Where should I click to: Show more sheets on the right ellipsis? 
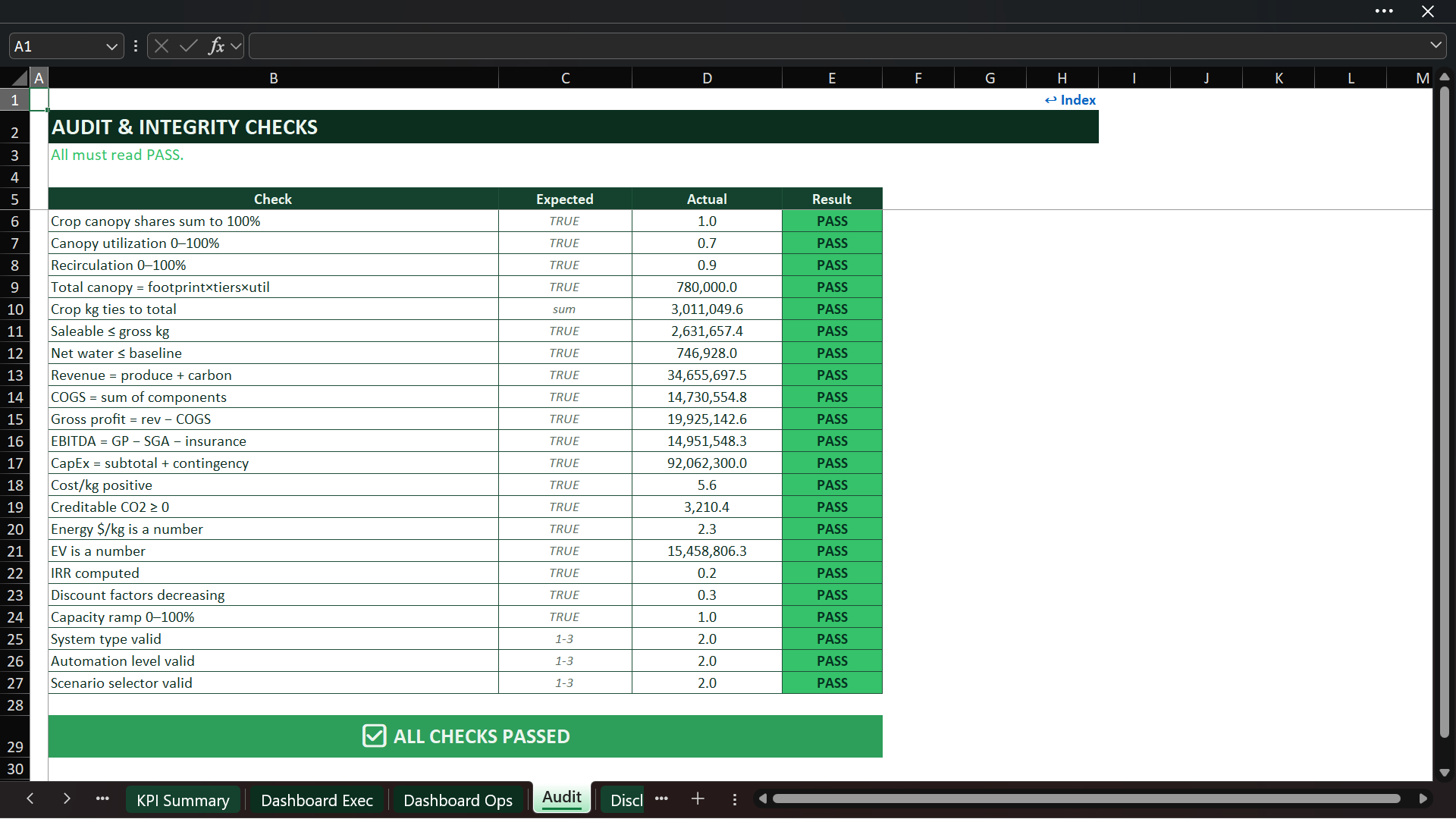click(x=661, y=799)
